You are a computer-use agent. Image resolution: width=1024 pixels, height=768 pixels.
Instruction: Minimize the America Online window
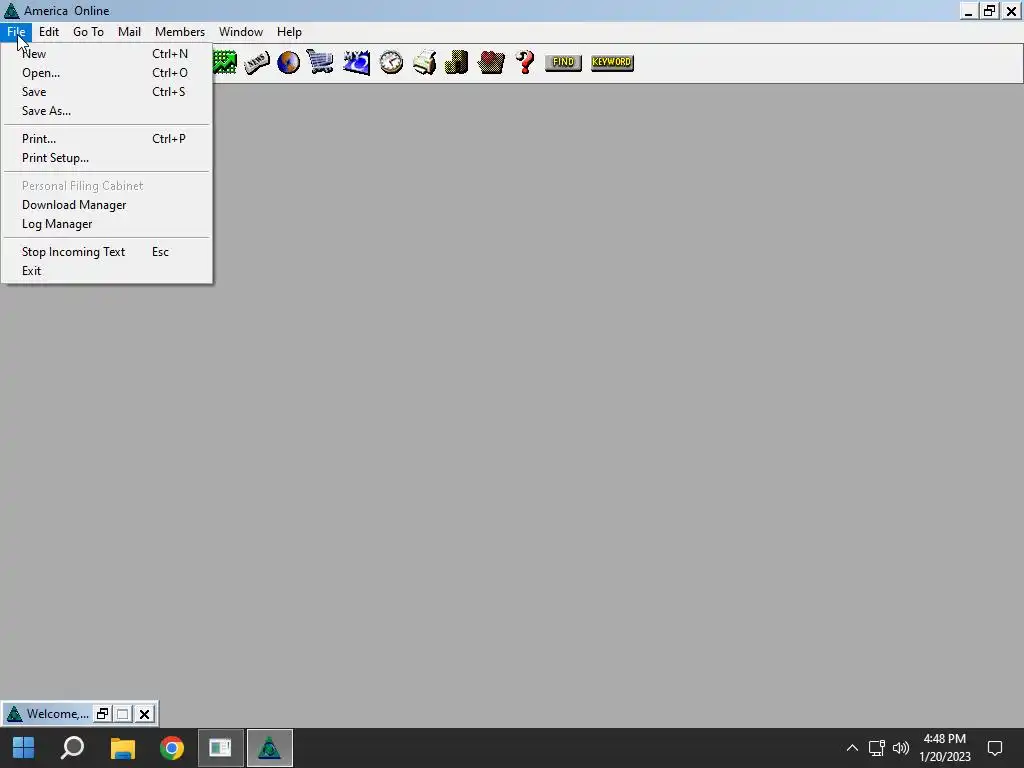[x=968, y=11]
